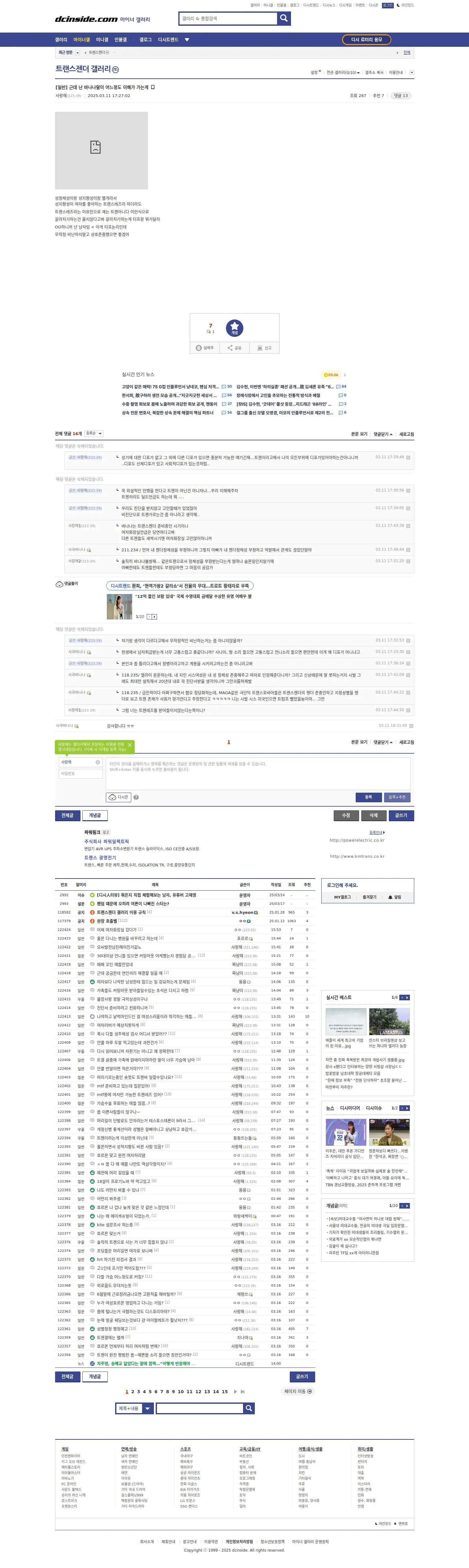Click the search button beside bottom search field
The image size is (469, 1568).
click(x=249, y=1408)
